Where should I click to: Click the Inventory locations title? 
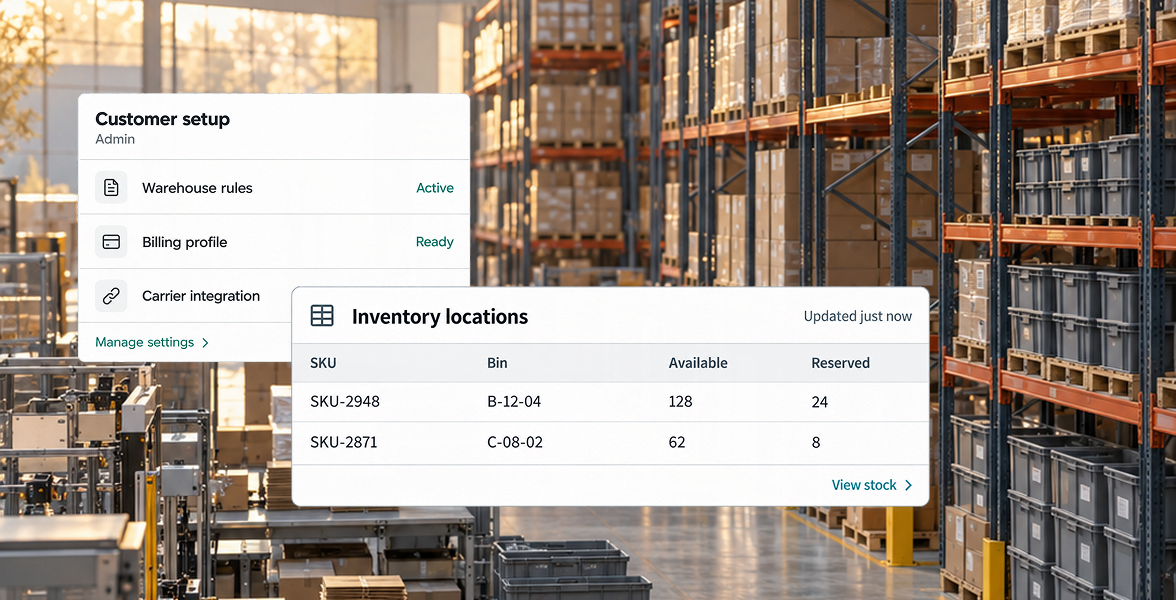point(440,316)
